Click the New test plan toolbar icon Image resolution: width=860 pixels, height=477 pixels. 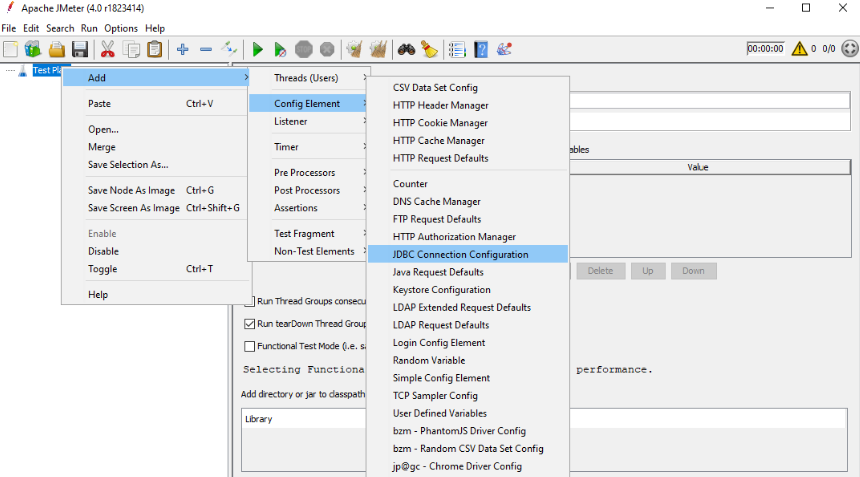(10, 49)
